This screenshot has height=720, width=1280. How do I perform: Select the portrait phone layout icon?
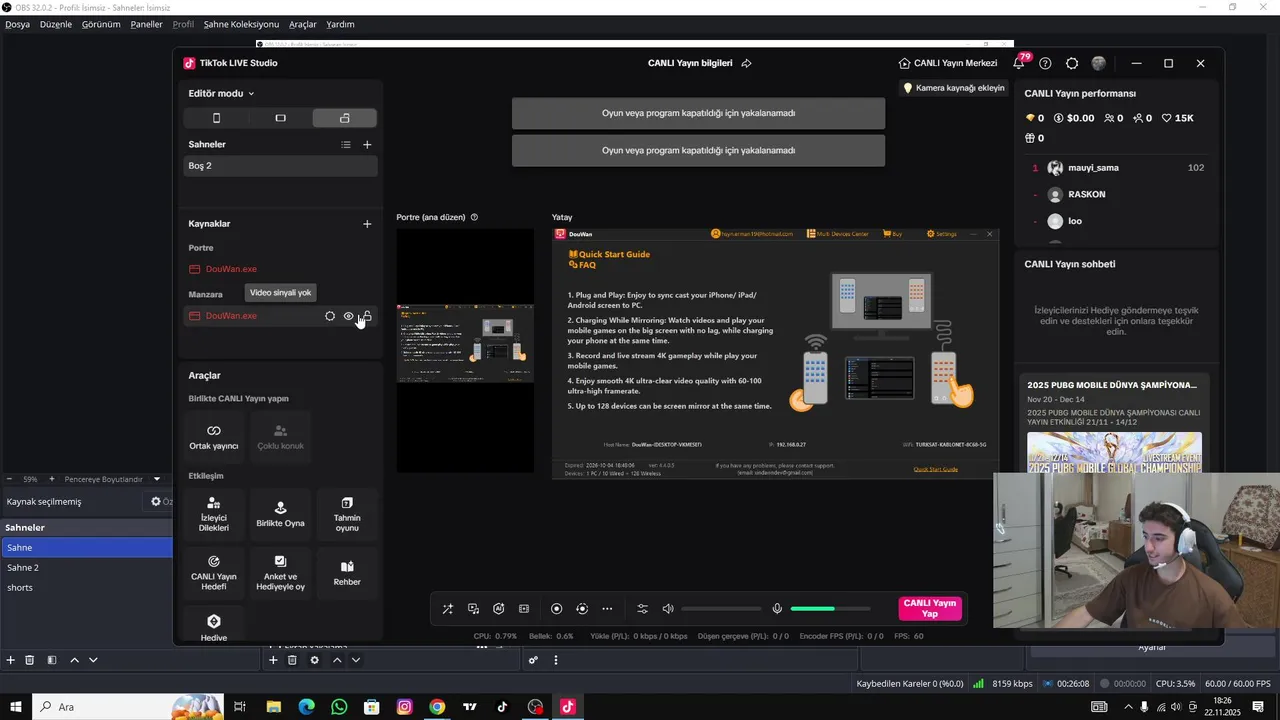(x=216, y=118)
